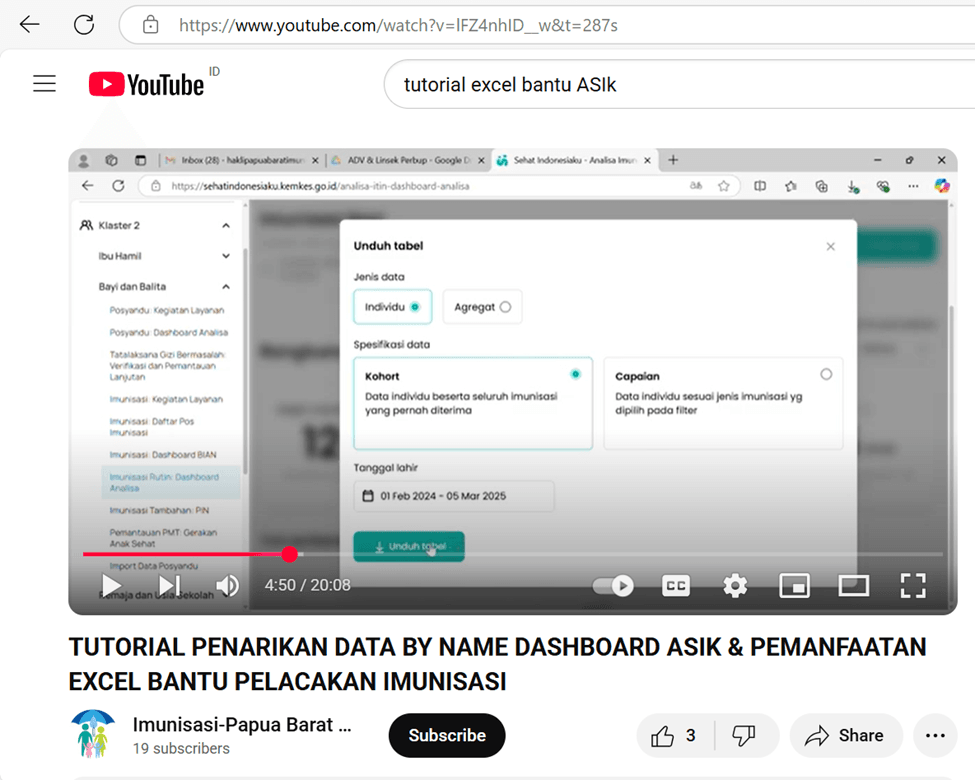Mute the video volume
Image resolution: width=975 pixels, height=780 pixels.
pos(228,585)
